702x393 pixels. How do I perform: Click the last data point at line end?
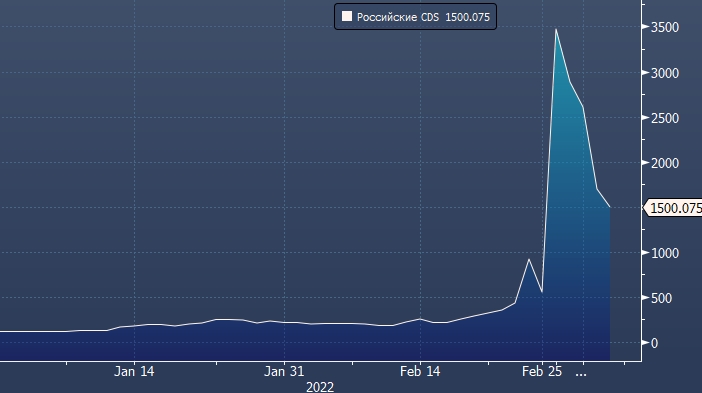pos(610,207)
